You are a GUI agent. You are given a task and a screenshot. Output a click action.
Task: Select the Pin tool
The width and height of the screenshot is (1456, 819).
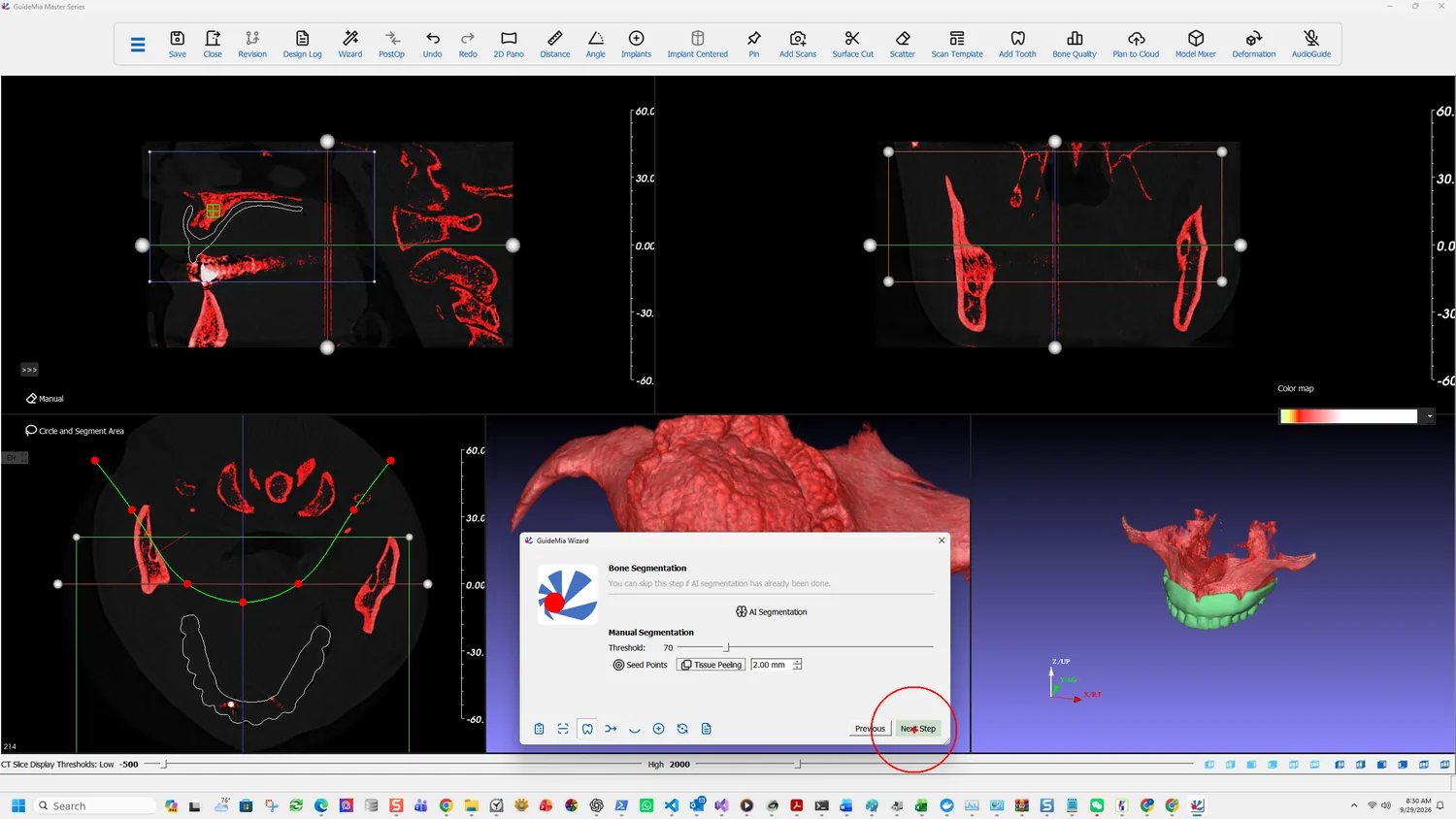click(x=754, y=44)
